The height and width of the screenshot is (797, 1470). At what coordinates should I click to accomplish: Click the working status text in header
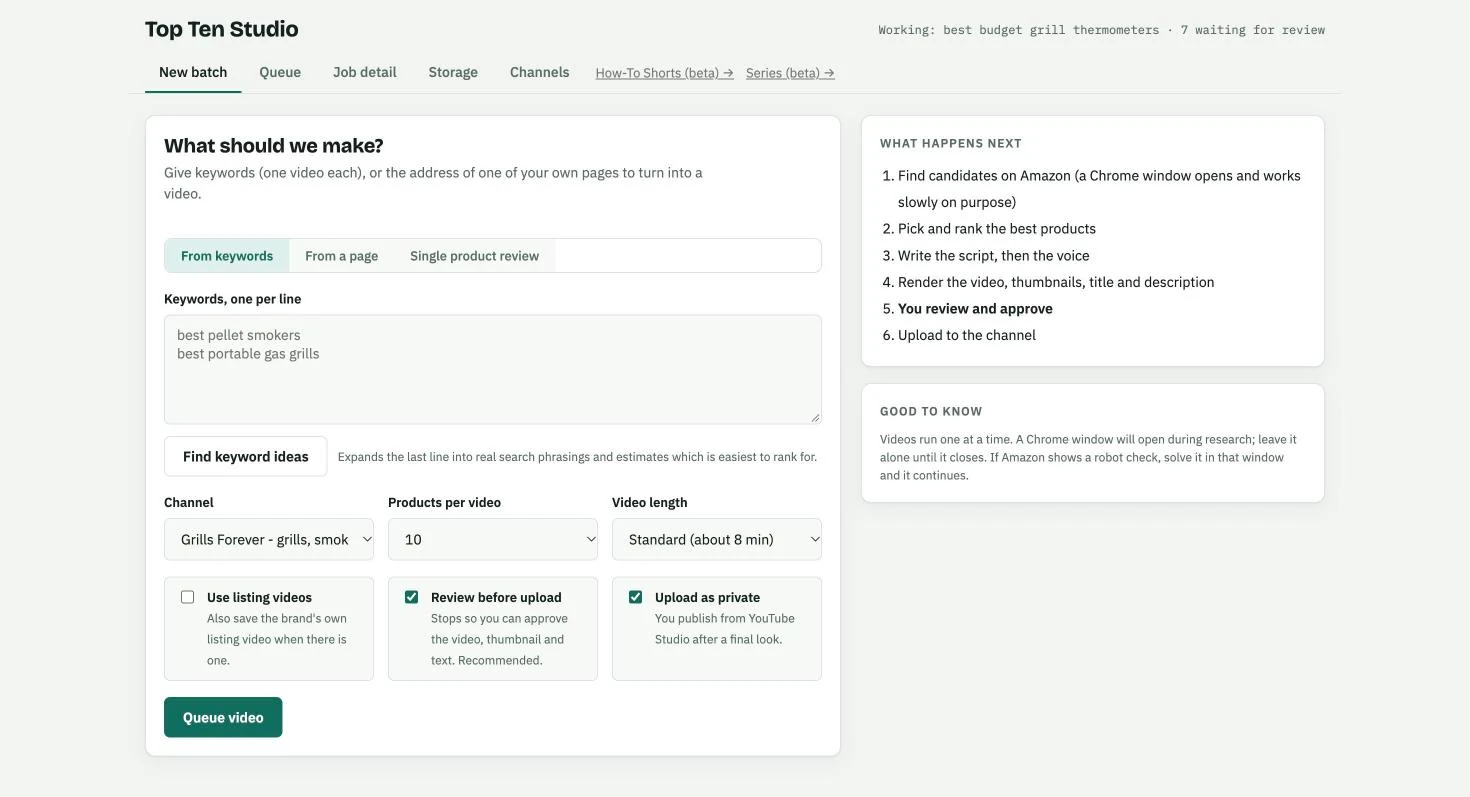[x=1102, y=30]
